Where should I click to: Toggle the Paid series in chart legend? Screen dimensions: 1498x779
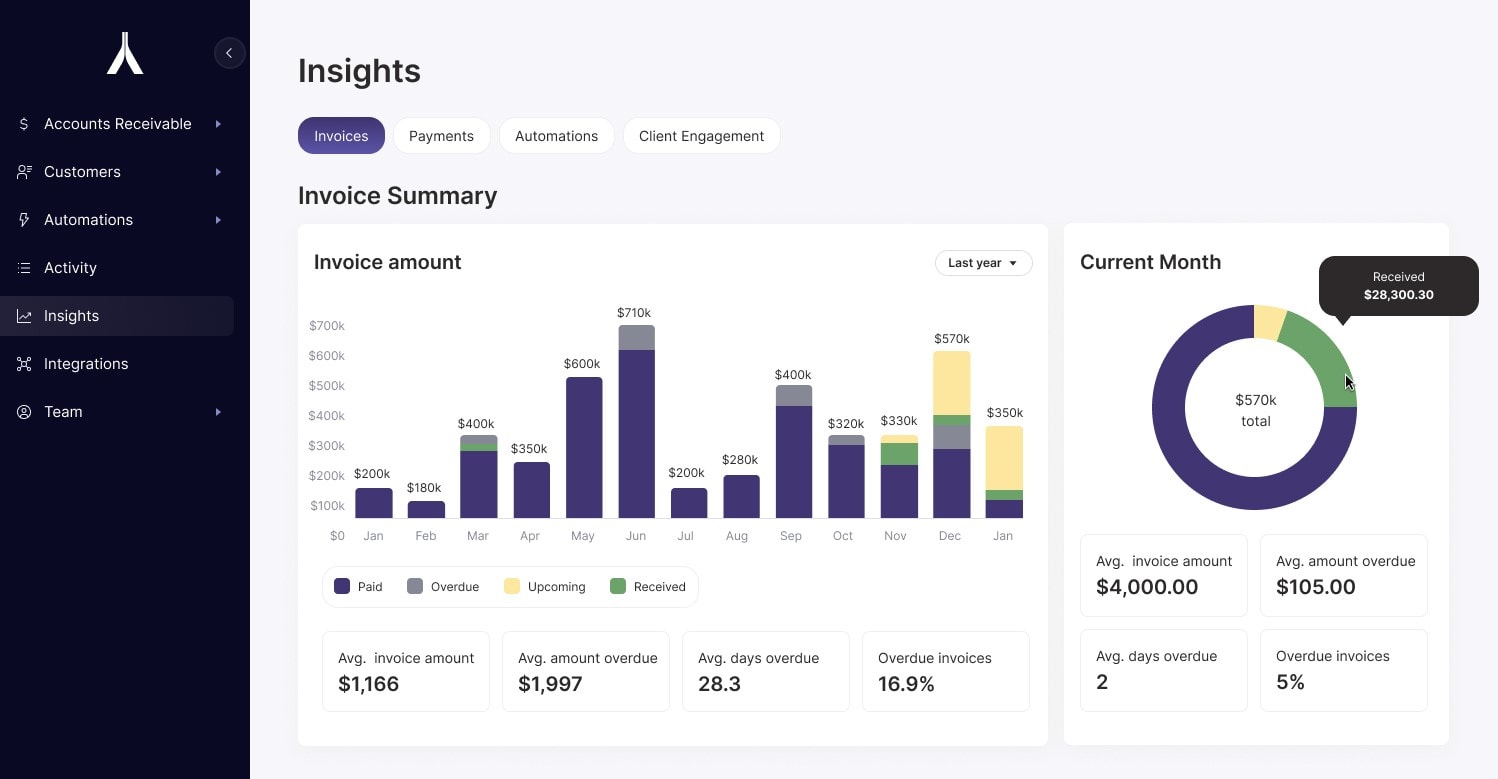358,587
